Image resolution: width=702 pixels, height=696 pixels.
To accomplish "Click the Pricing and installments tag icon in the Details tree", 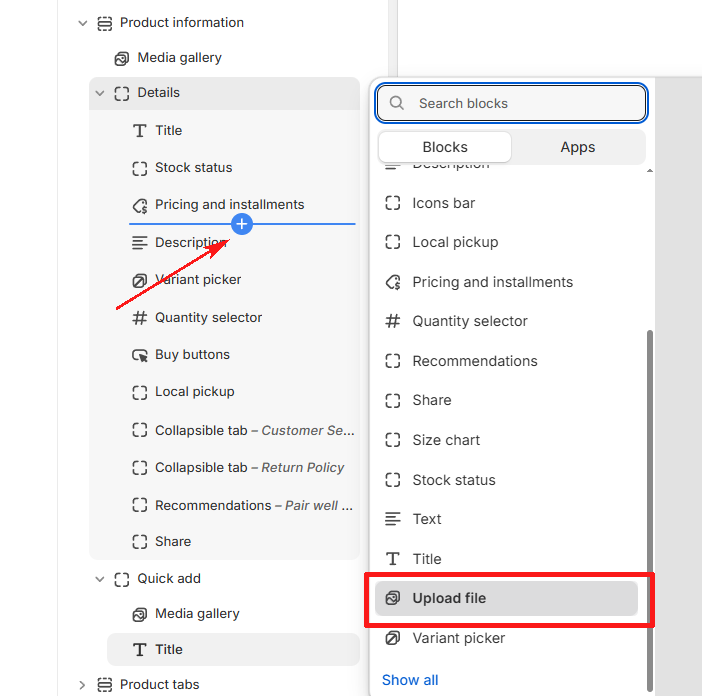I will click(140, 205).
